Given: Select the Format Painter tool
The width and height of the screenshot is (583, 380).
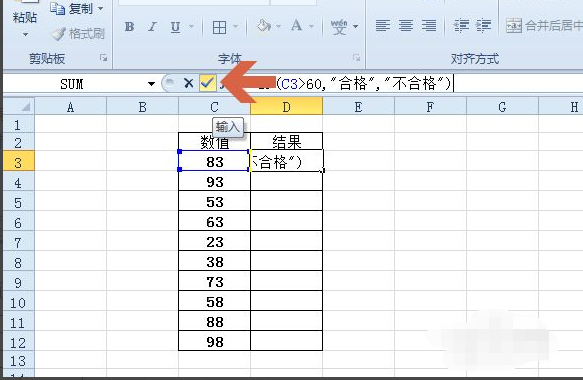Looking at the screenshot, I should 78,34.
